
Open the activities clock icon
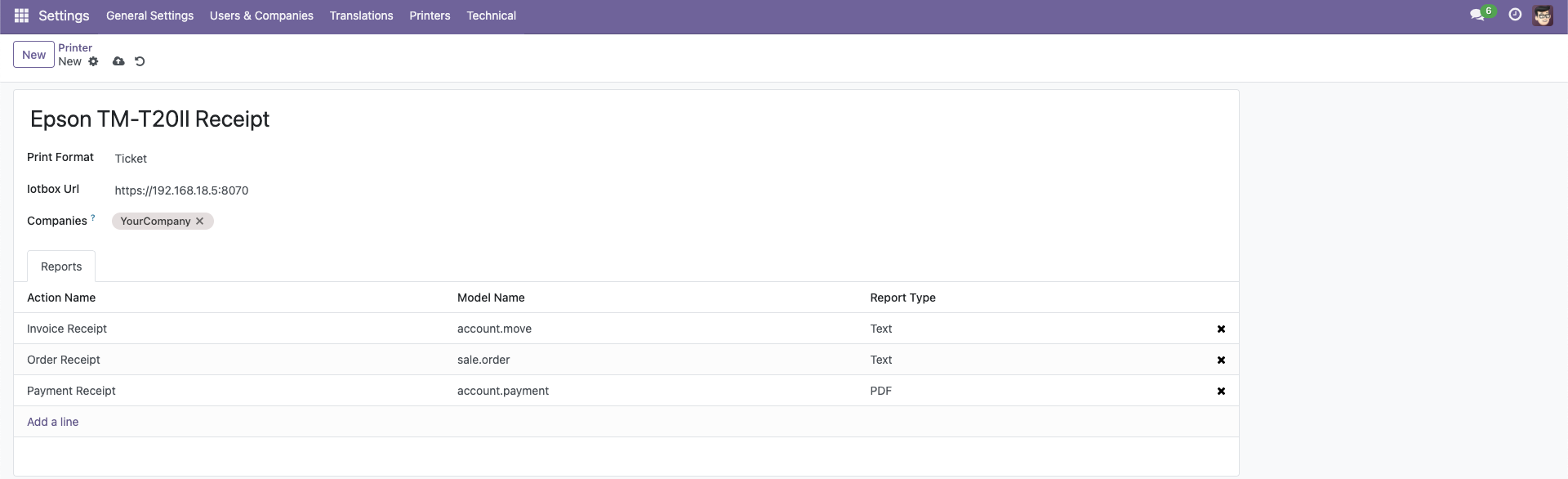(x=1515, y=15)
